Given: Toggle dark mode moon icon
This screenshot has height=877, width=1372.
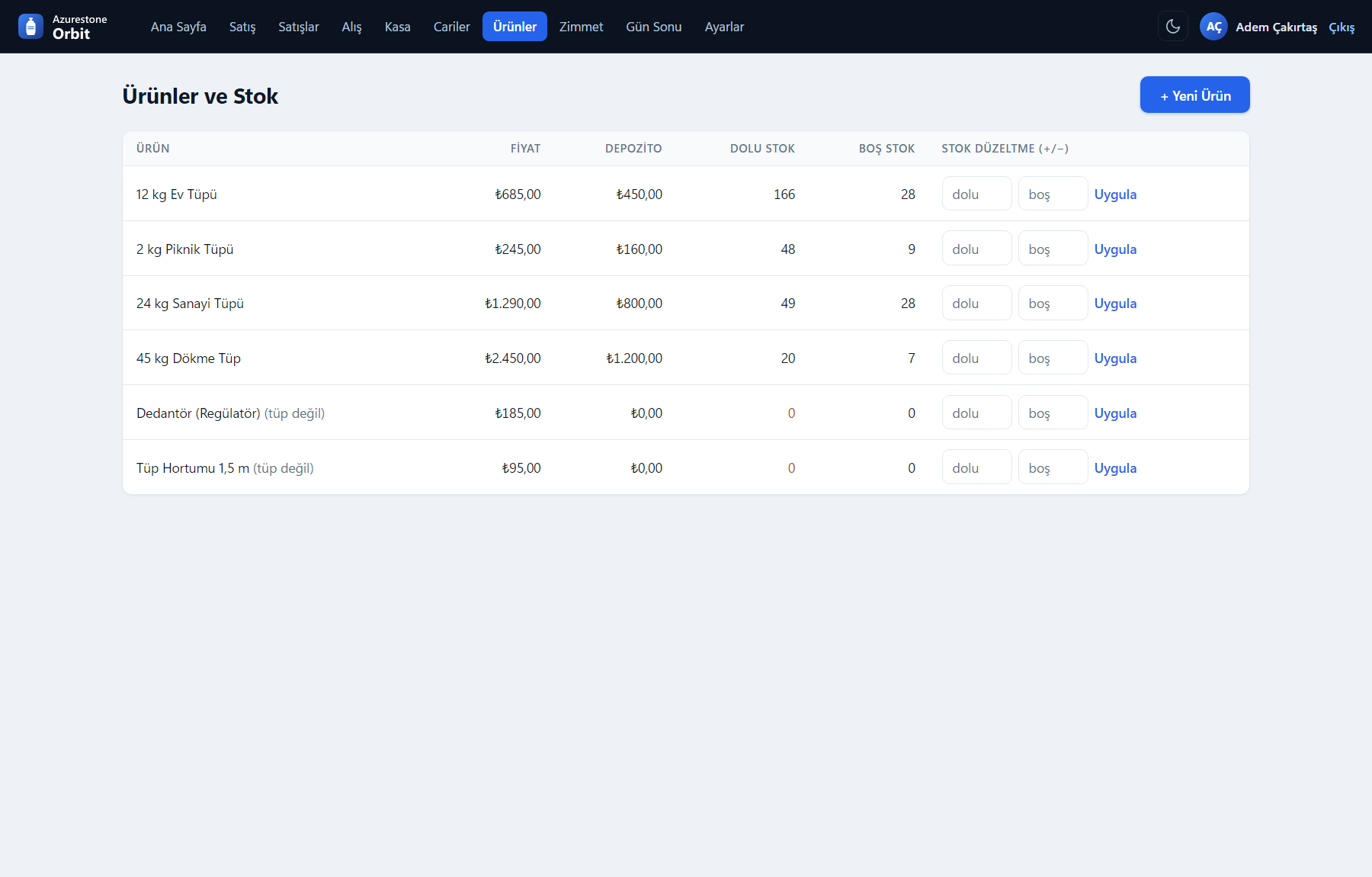Looking at the screenshot, I should (x=1173, y=27).
